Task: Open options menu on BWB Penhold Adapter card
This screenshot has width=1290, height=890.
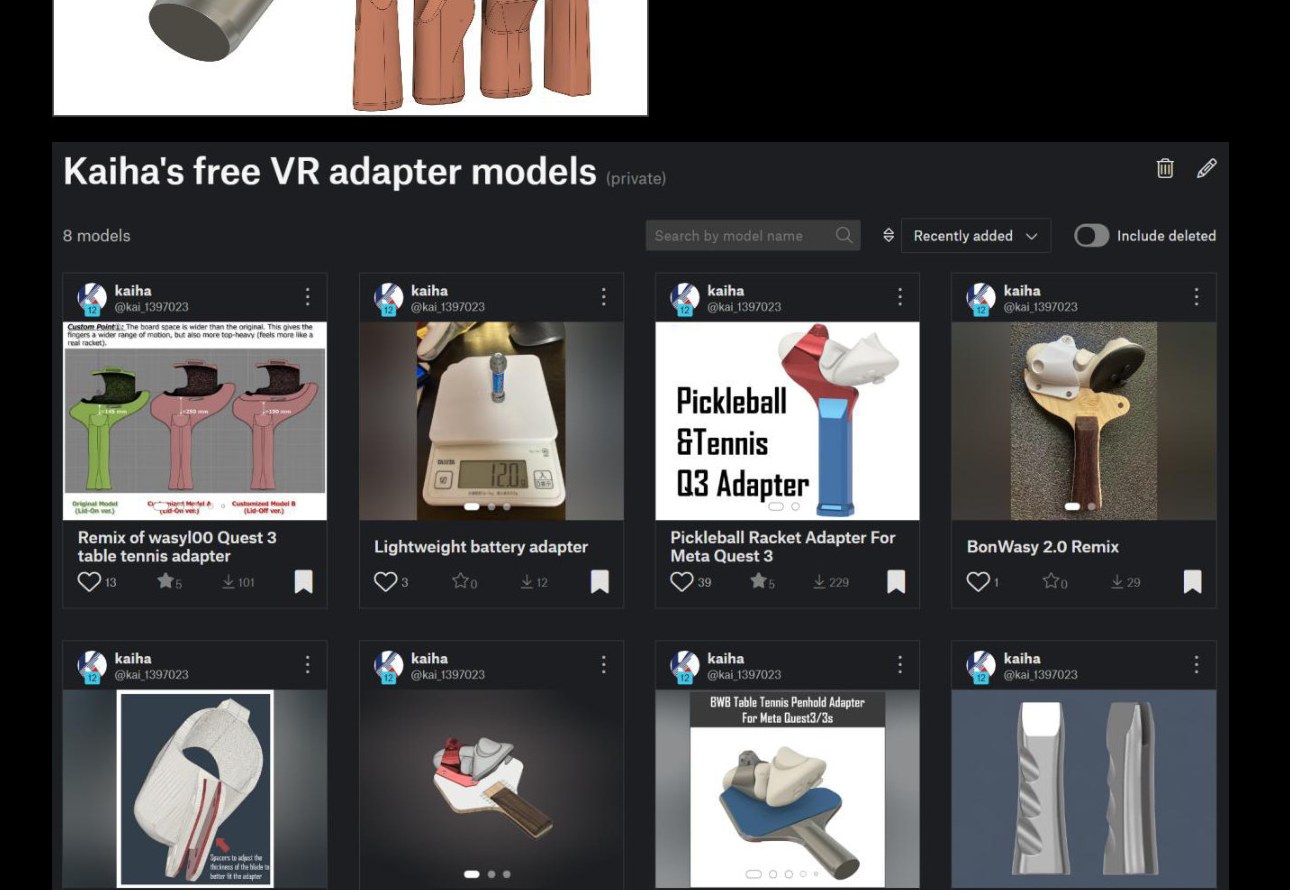Action: click(899, 665)
